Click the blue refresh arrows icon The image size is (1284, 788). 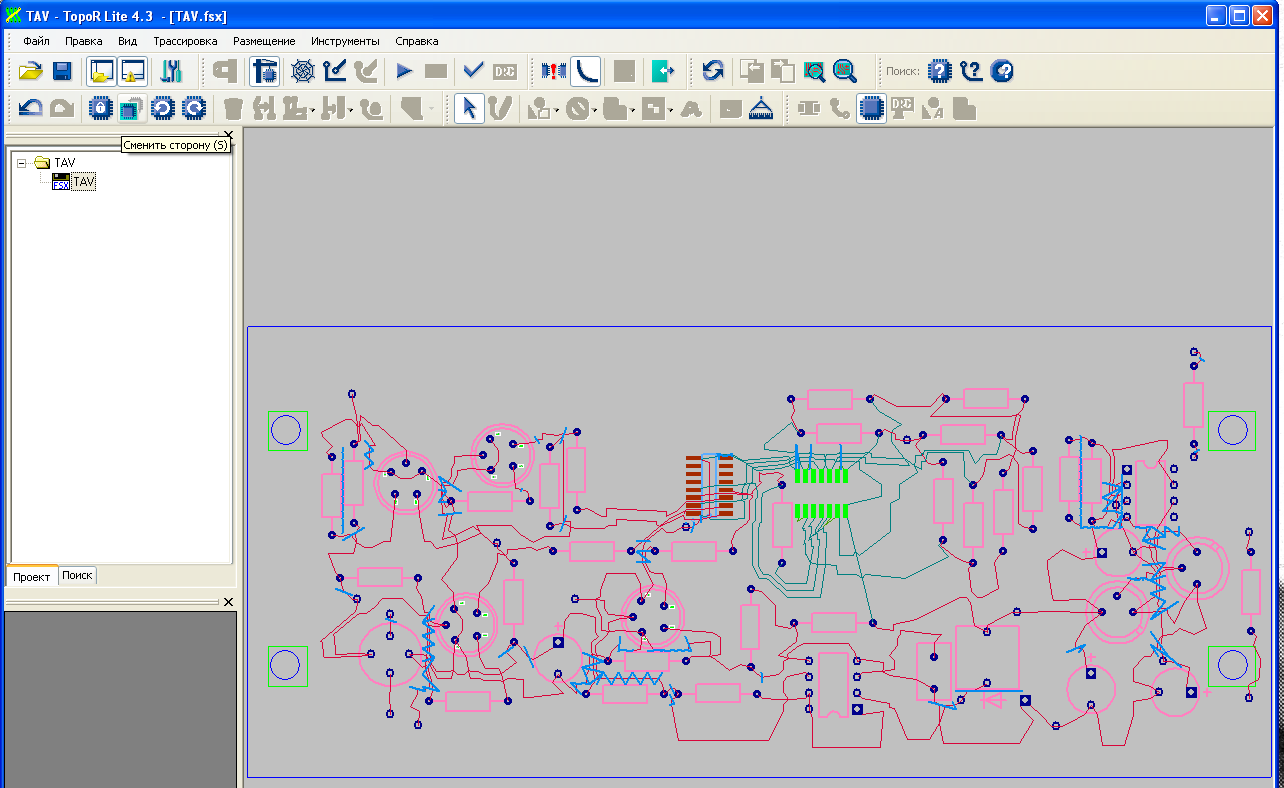click(x=712, y=71)
